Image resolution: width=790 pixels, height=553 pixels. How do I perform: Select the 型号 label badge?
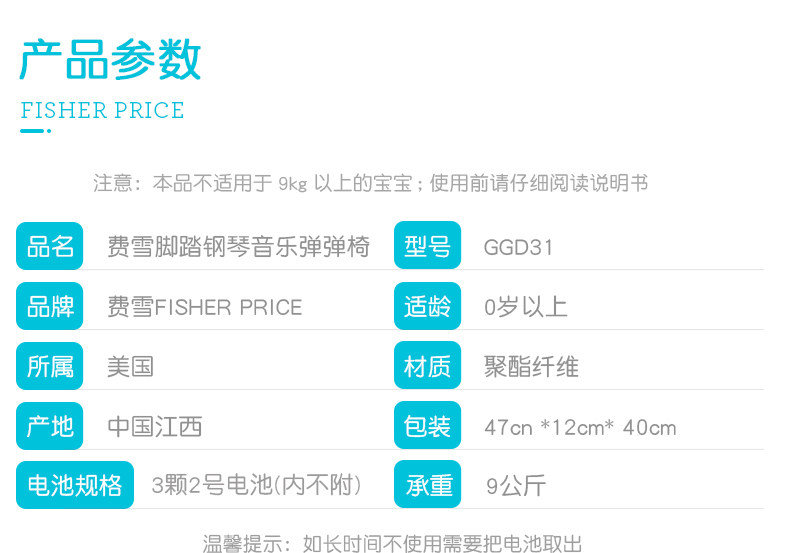point(427,246)
